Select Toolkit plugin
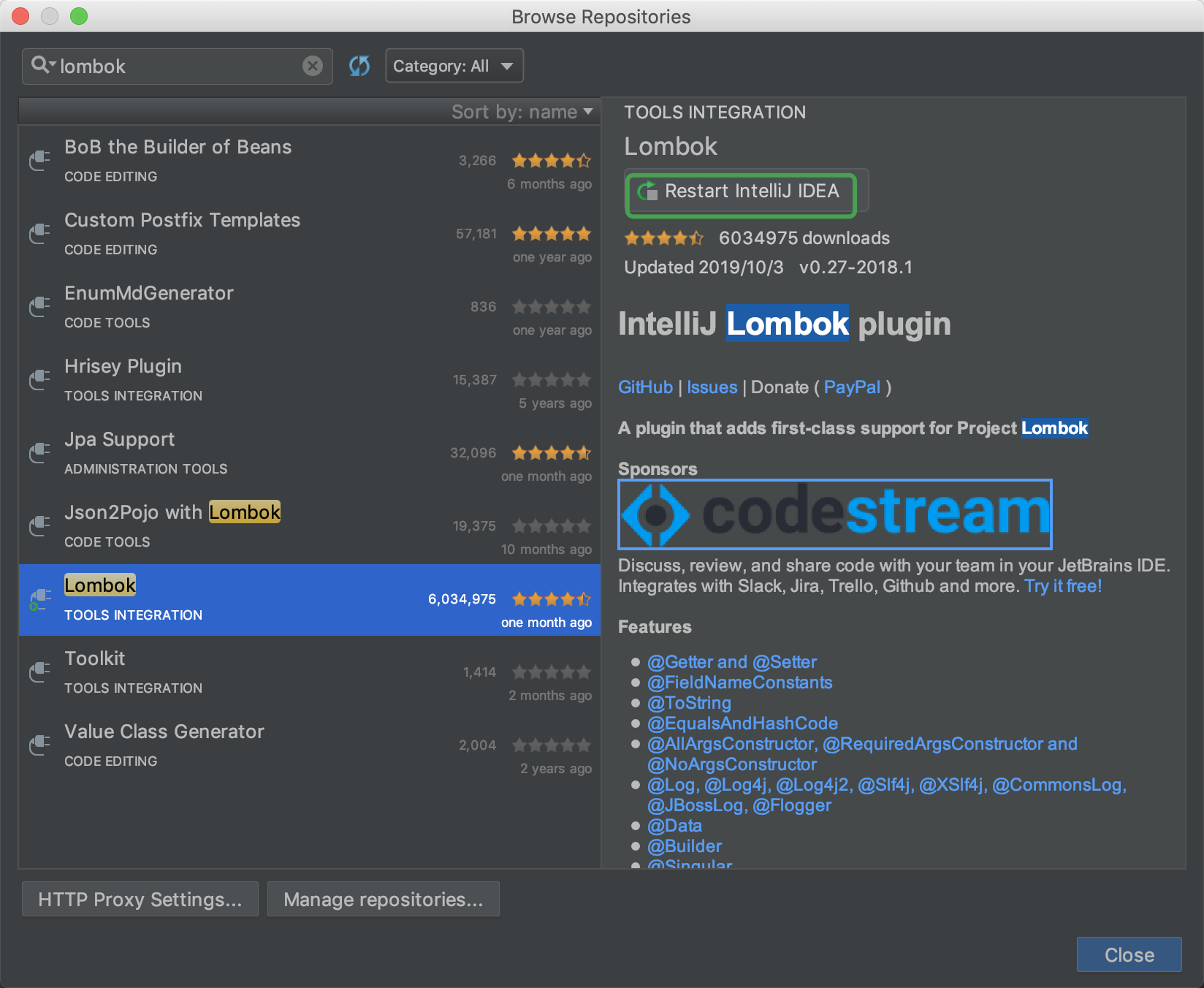The image size is (1204, 988). pos(309,673)
